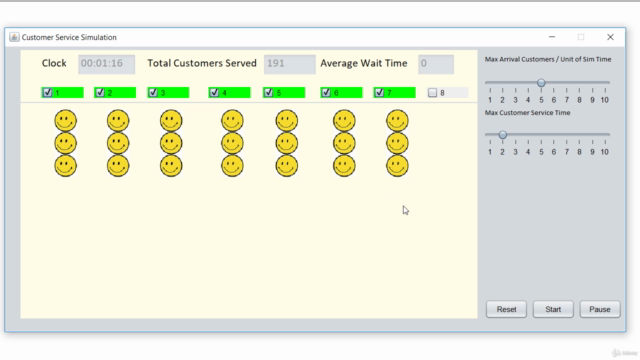Click the "Max Customer Service Time" label
The width and height of the screenshot is (640, 360).
(527, 113)
